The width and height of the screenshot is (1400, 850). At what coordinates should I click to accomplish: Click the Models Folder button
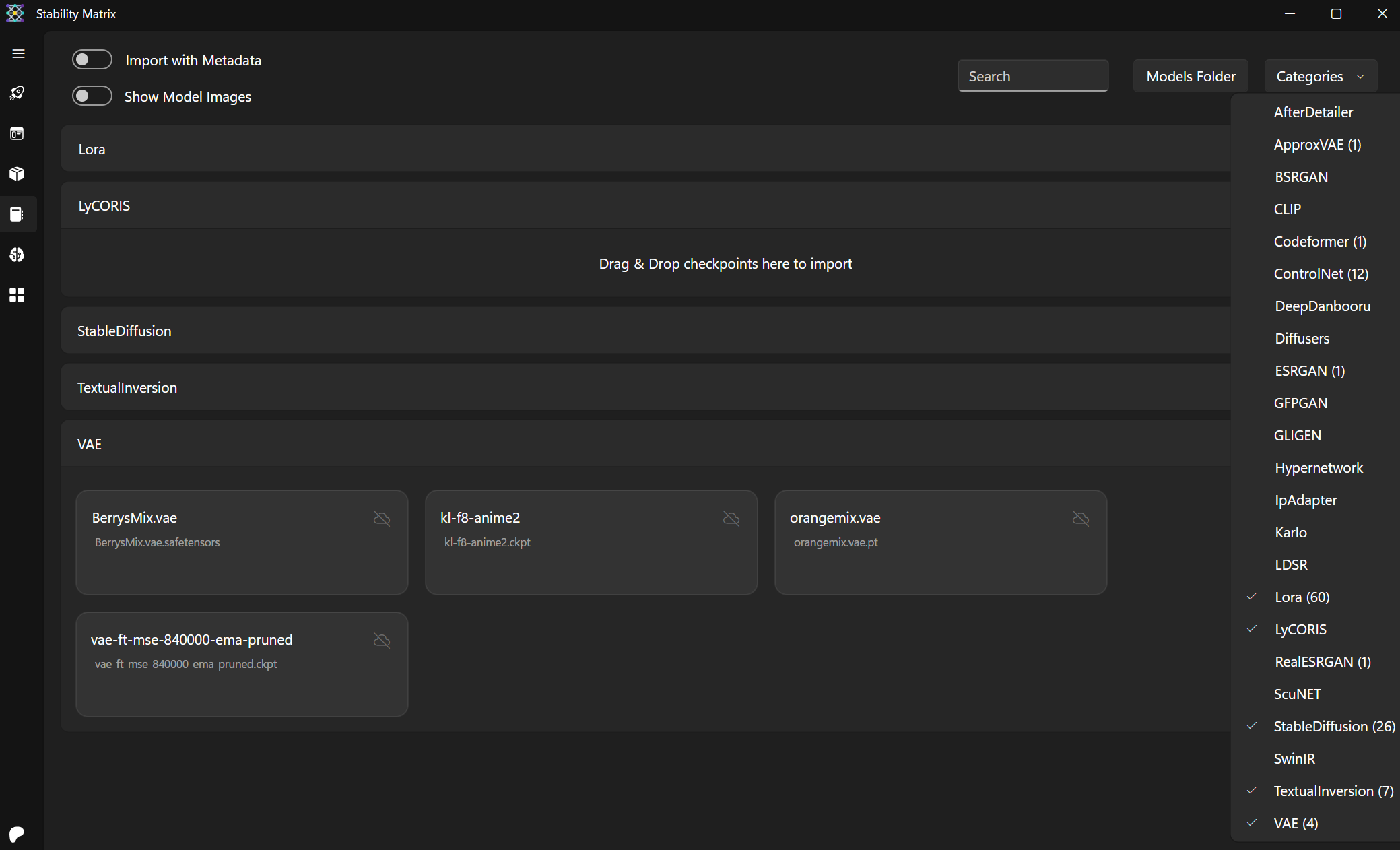click(1190, 76)
